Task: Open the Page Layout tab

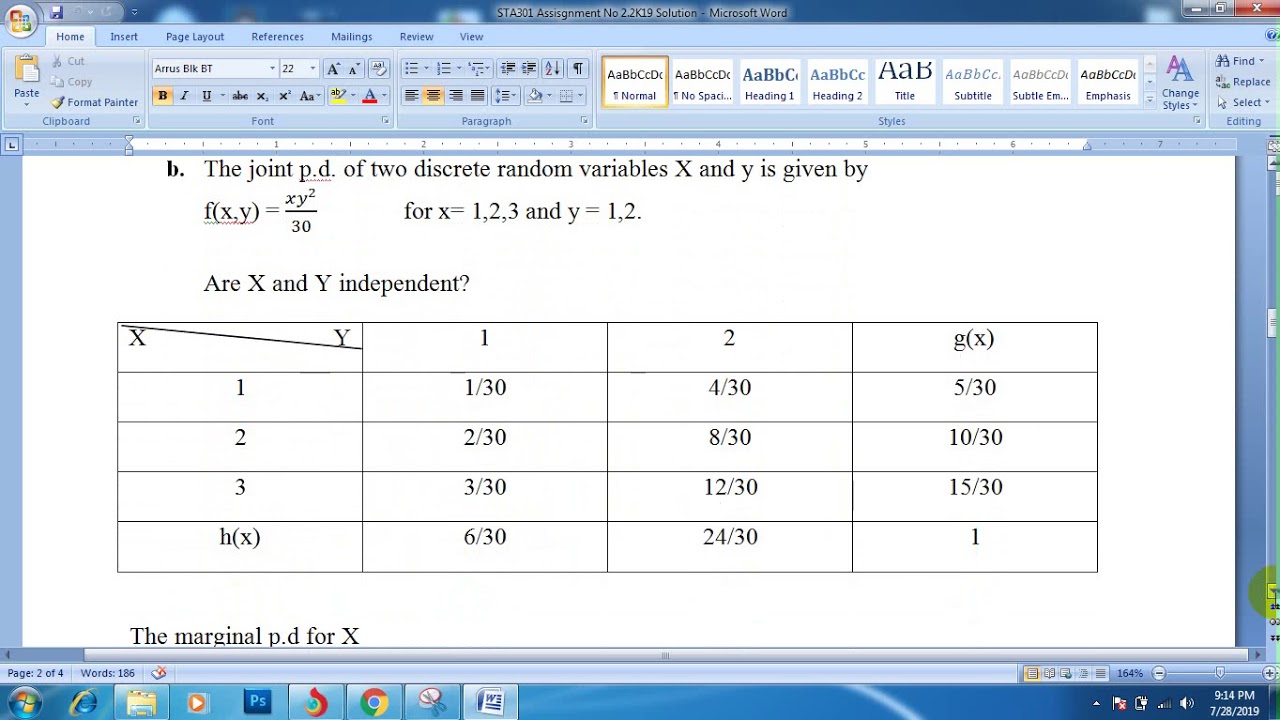Action: [x=195, y=37]
